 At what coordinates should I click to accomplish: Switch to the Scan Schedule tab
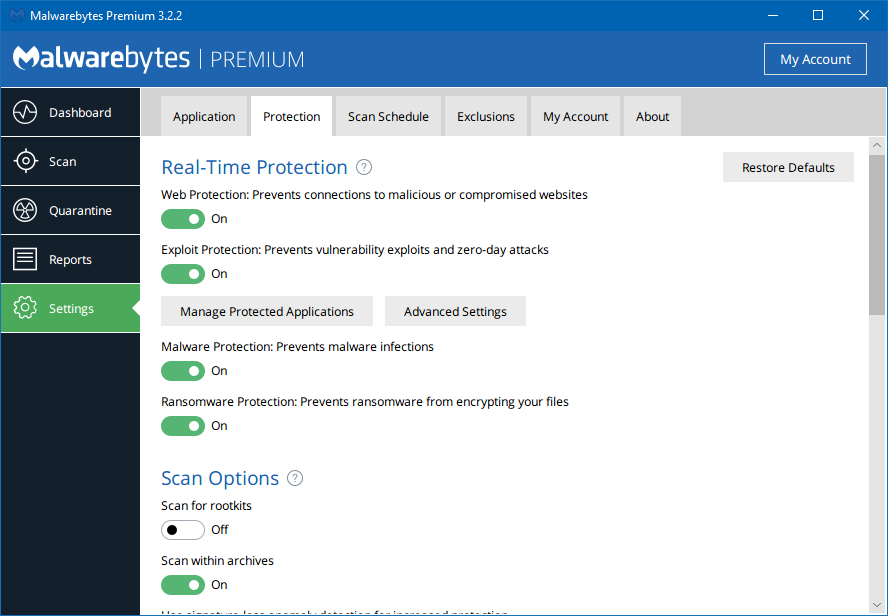387,116
